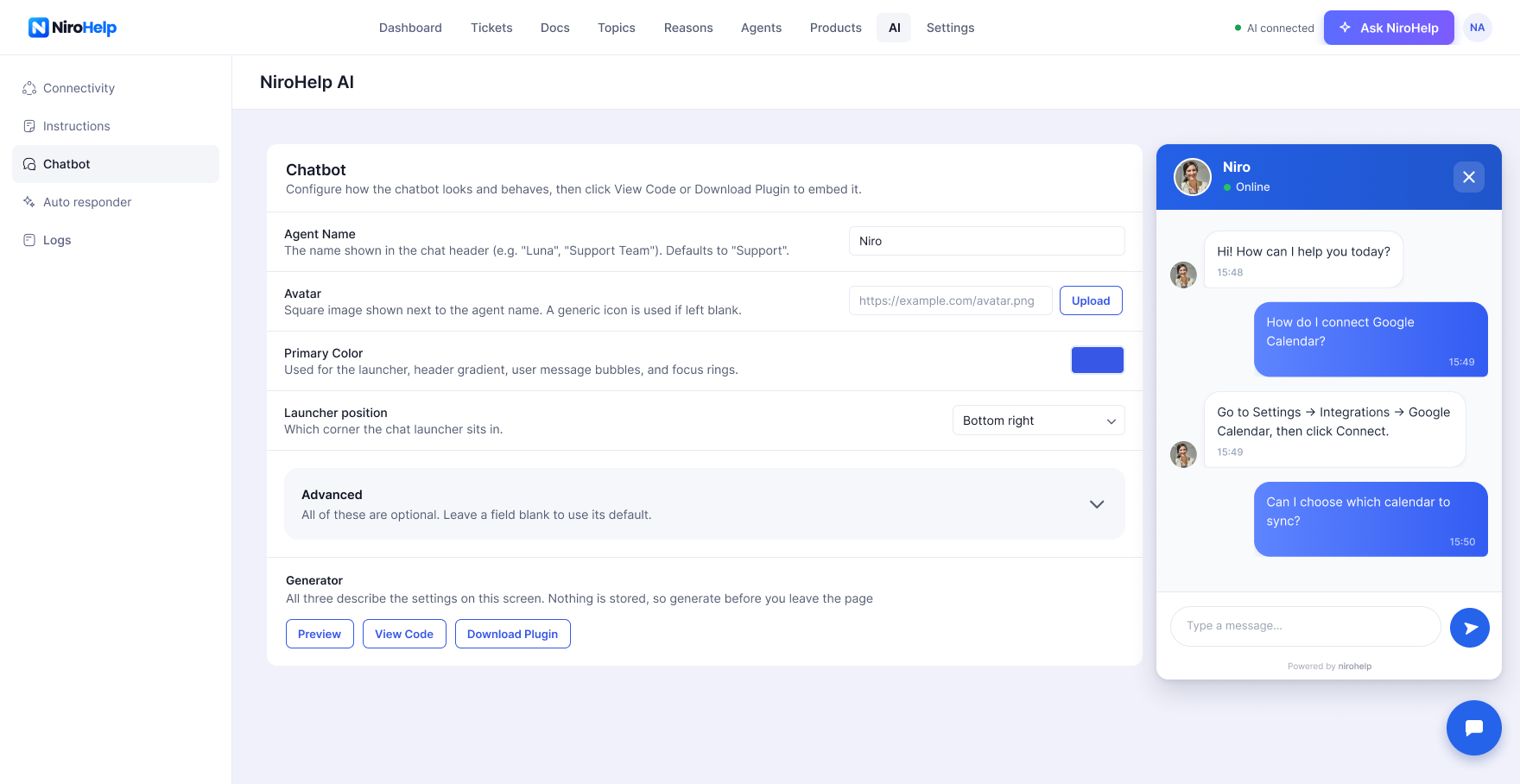
Task: Click the Auto responder sparkle icon
Action: [29, 202]
